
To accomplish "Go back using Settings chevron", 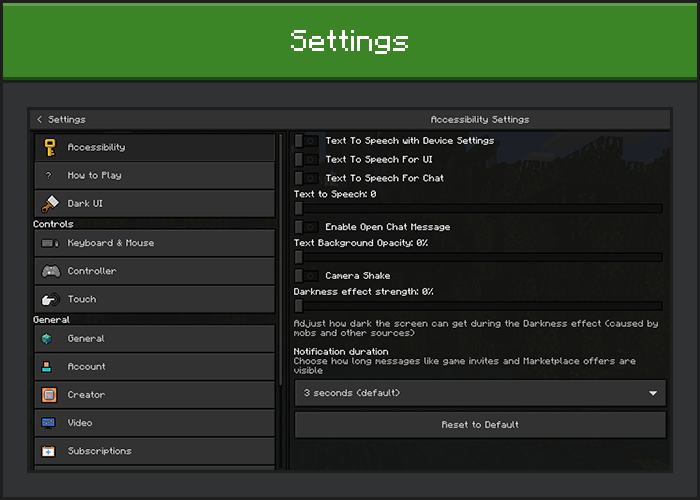I will pyautogui.click(x=40, y=119).
